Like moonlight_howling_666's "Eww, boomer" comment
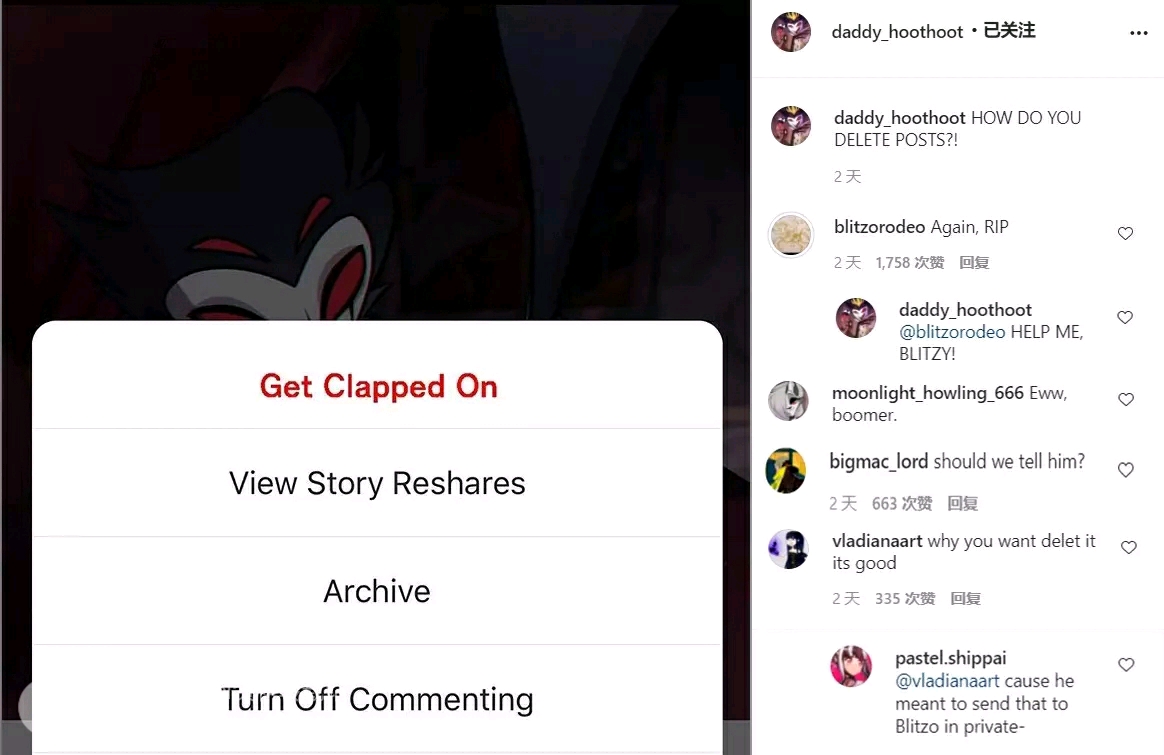Screen dimensions: 1164x755 point(1125,399)
